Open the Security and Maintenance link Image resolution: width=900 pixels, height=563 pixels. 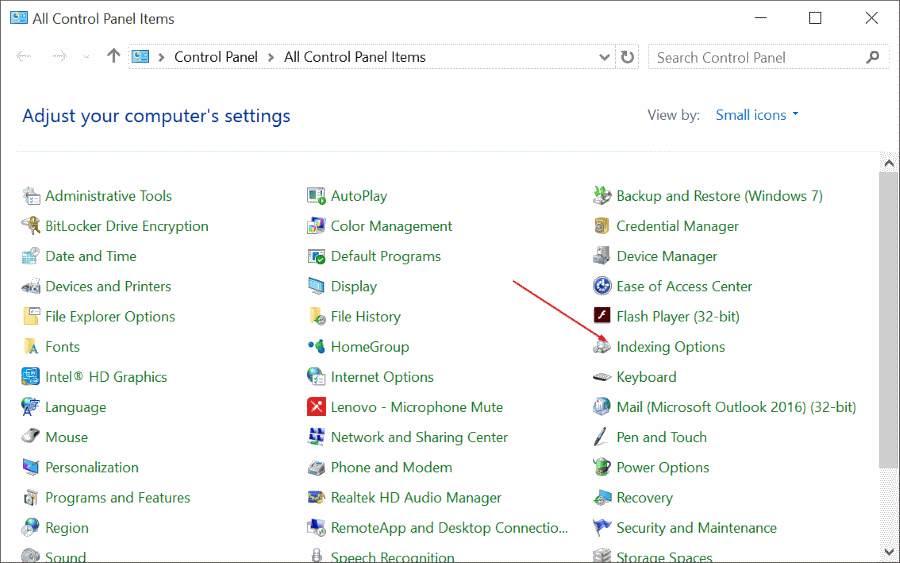point(696,527)
